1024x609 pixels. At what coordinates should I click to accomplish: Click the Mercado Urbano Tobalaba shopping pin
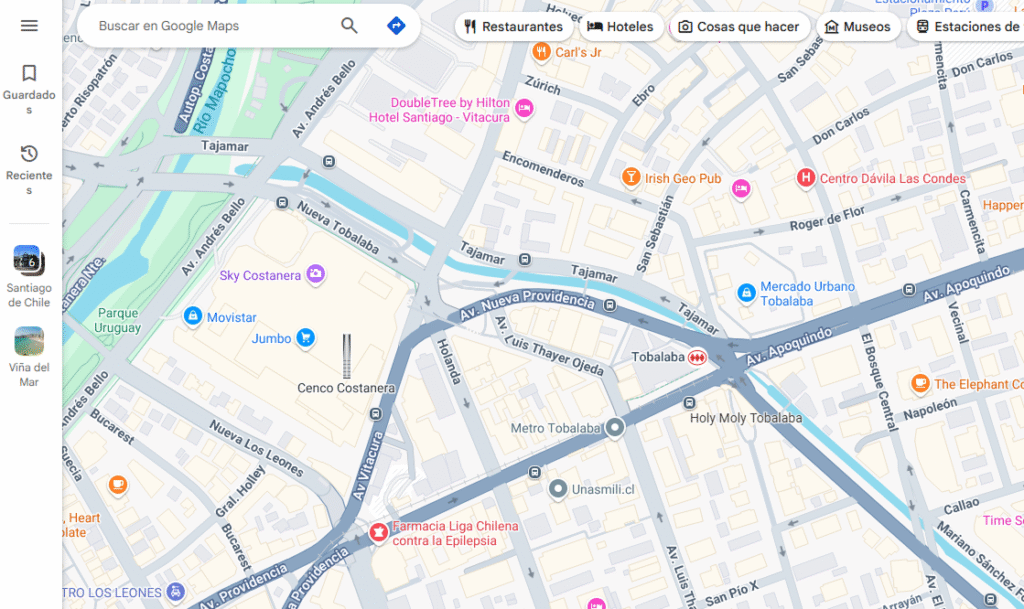coord(746,293)
